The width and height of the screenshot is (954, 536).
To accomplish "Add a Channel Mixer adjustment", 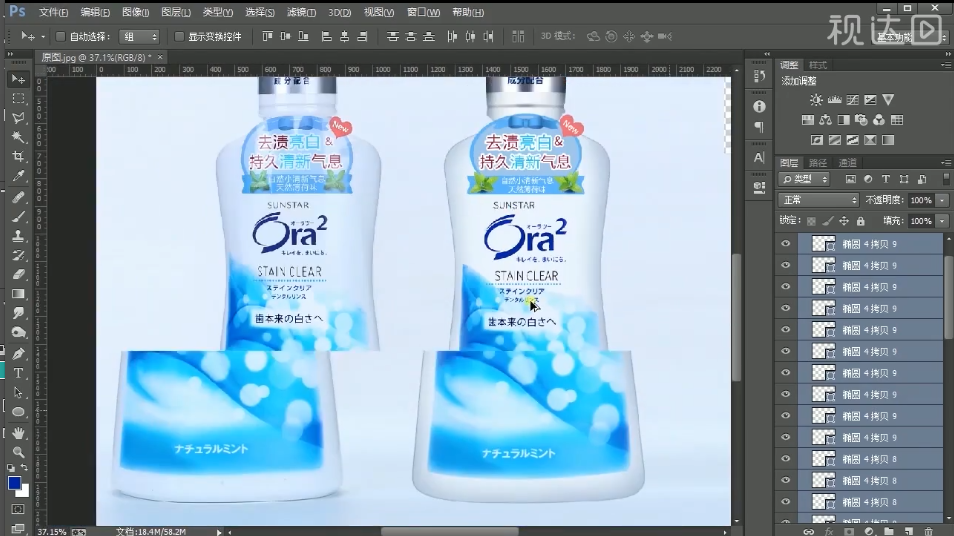I will pos(879,120).
